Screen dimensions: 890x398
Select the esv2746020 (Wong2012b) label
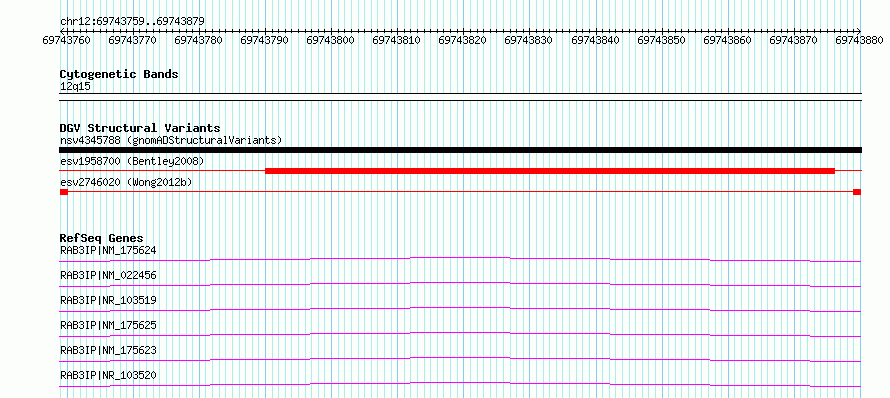coord(126,183)
